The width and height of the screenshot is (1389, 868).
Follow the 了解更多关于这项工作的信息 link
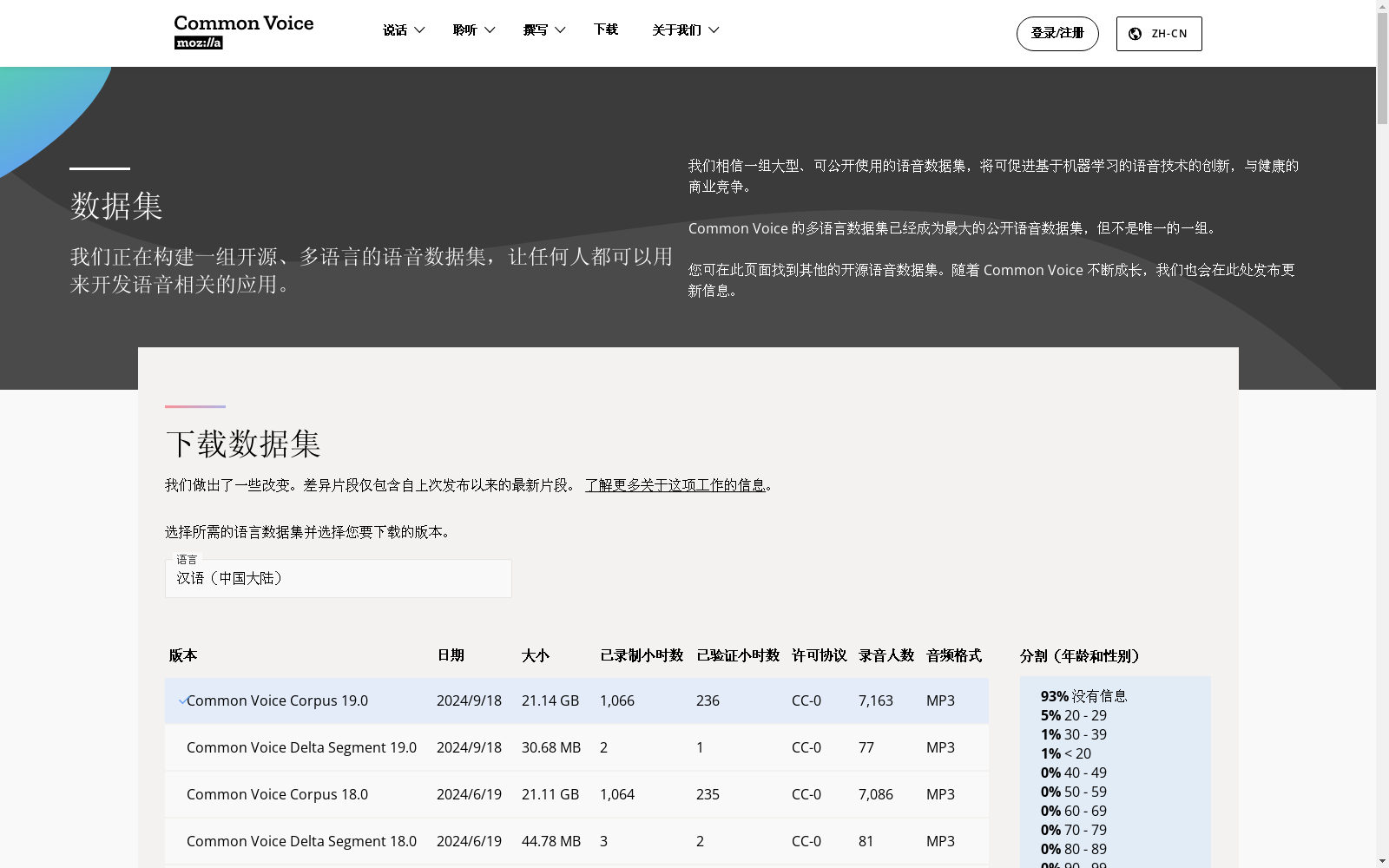tap(675, 485)
